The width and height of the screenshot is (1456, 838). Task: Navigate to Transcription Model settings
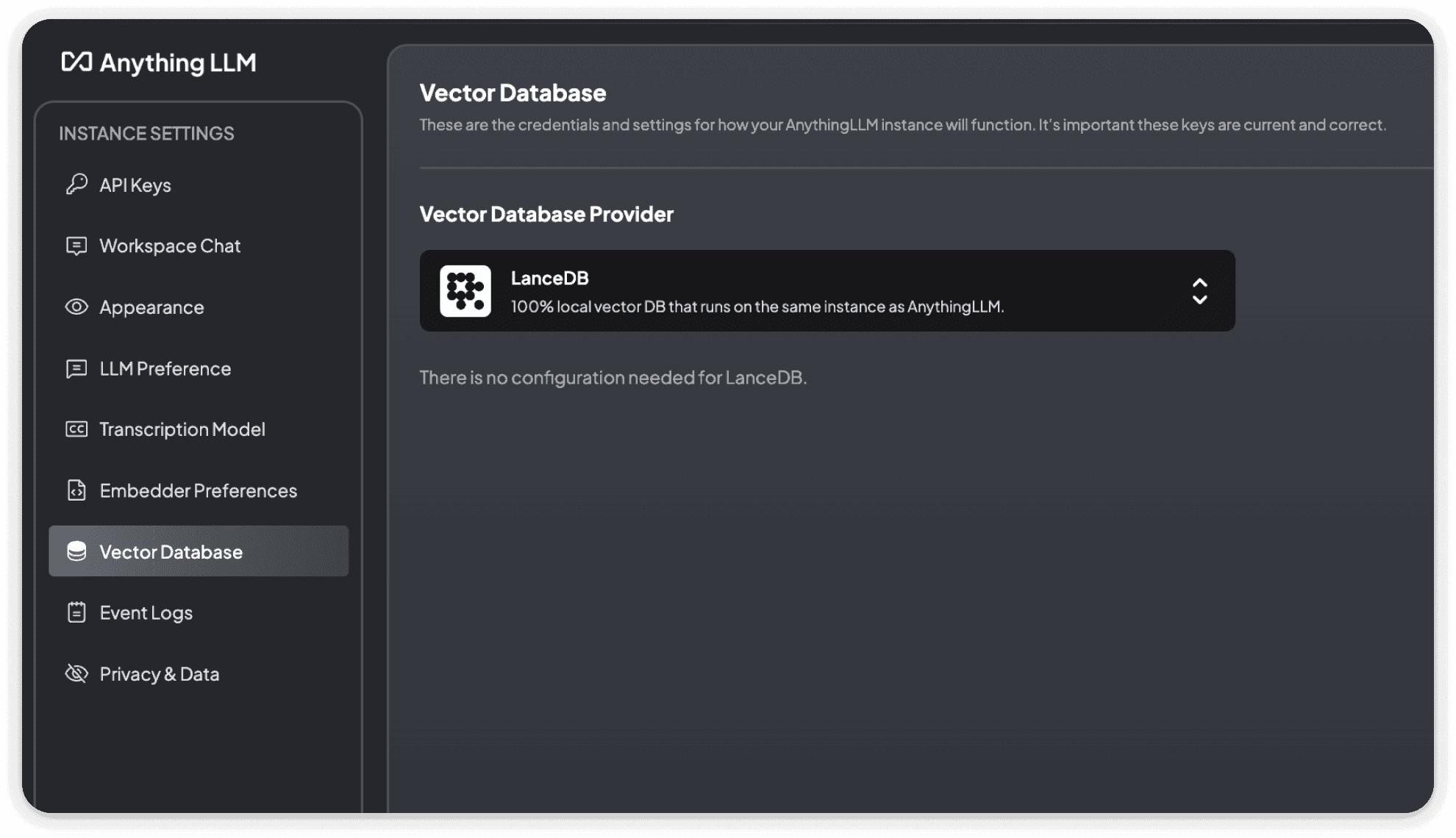[182, 429]
